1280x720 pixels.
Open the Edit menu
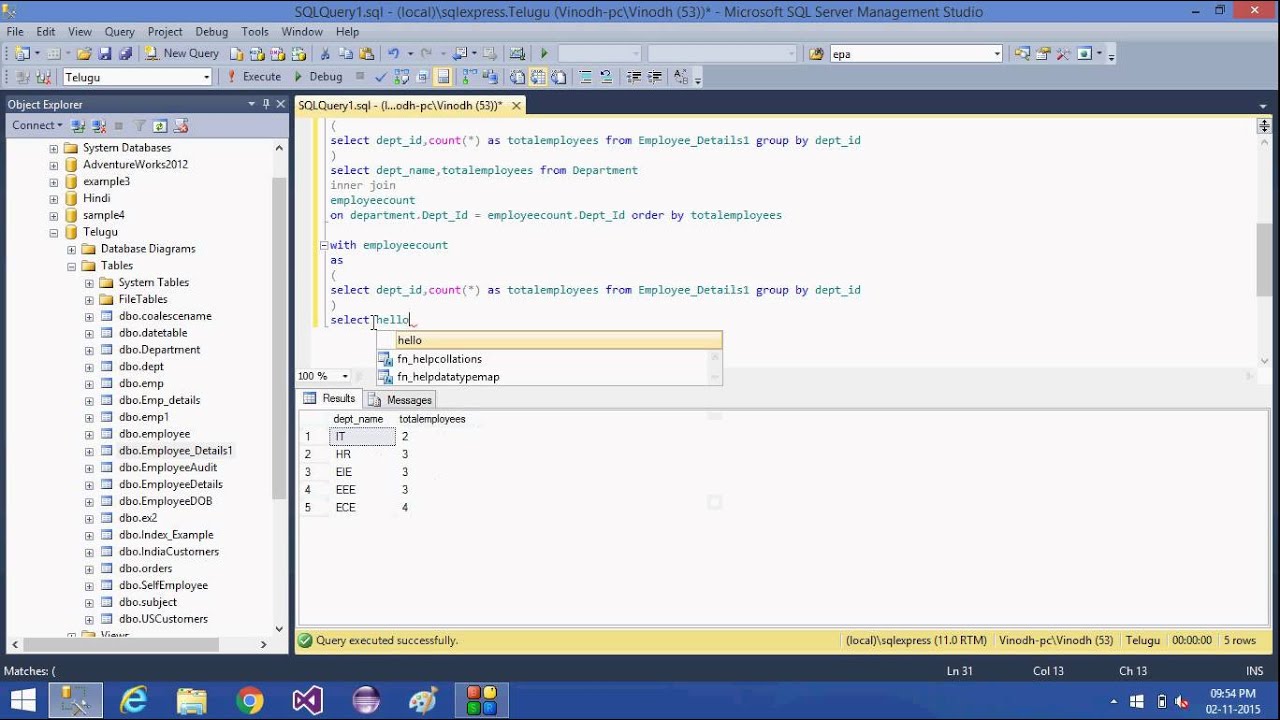[46, 32]
